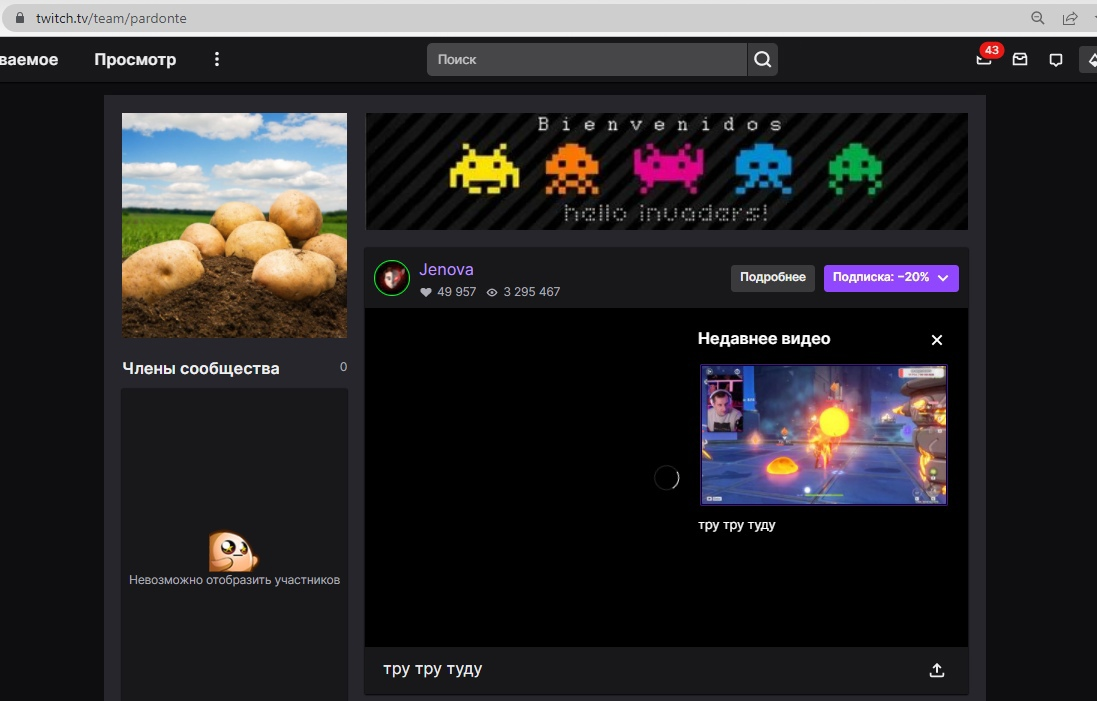Click the тру тру туду video title under thumbnail
The image size is (1097, 701).
point(737,525)
